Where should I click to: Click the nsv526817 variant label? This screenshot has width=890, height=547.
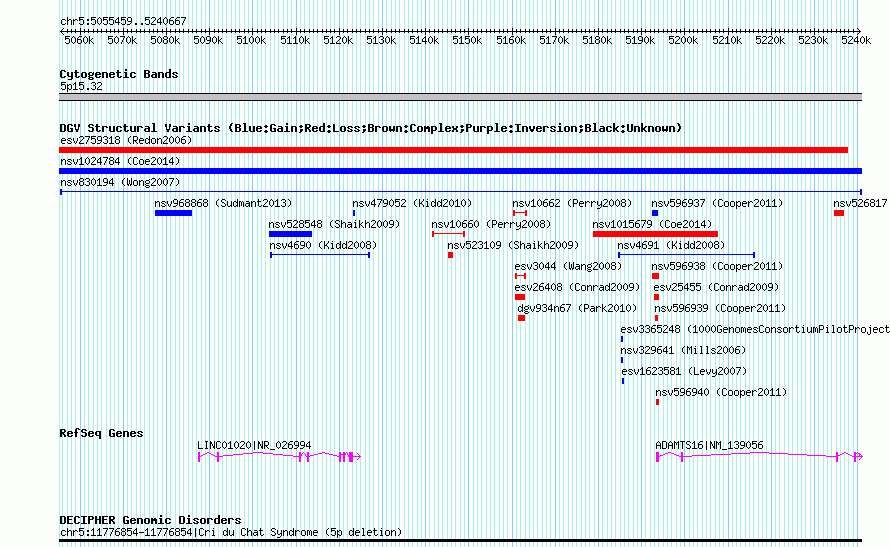(860, 203)
